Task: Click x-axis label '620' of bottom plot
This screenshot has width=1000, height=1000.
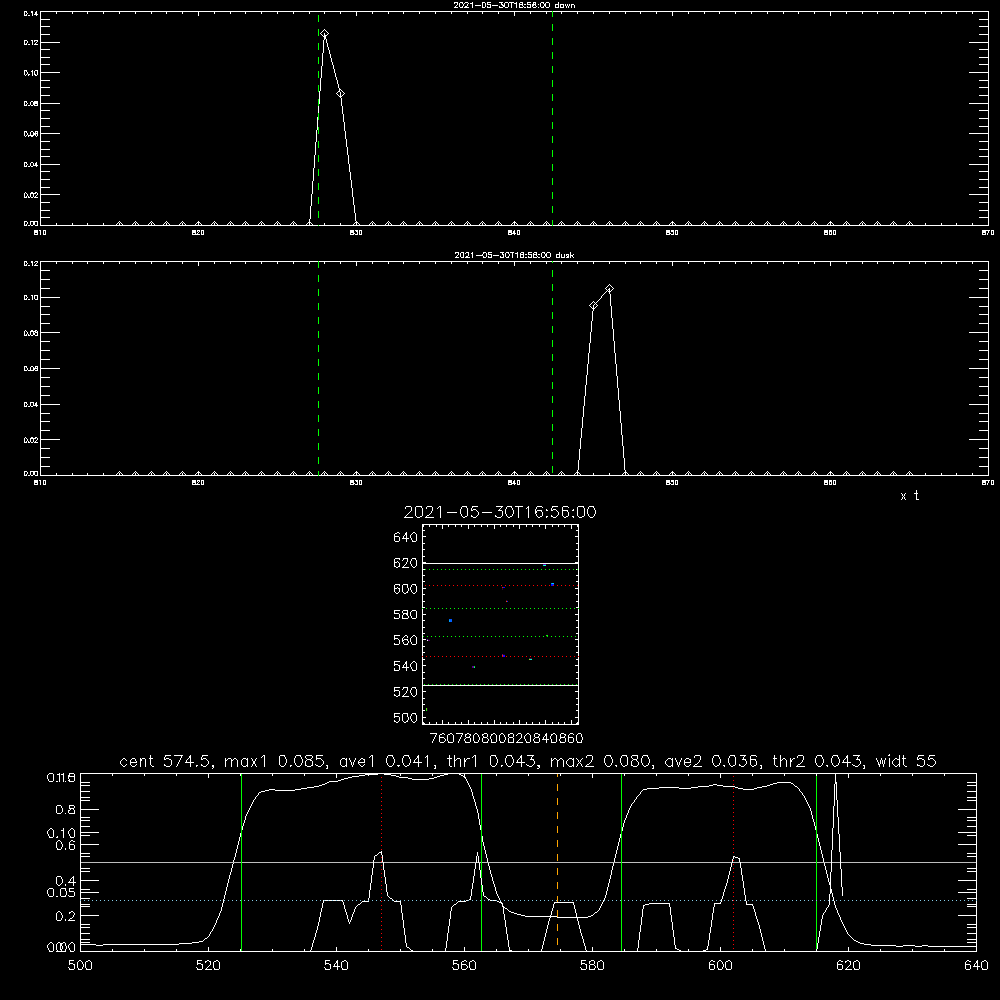Action: 848,966
